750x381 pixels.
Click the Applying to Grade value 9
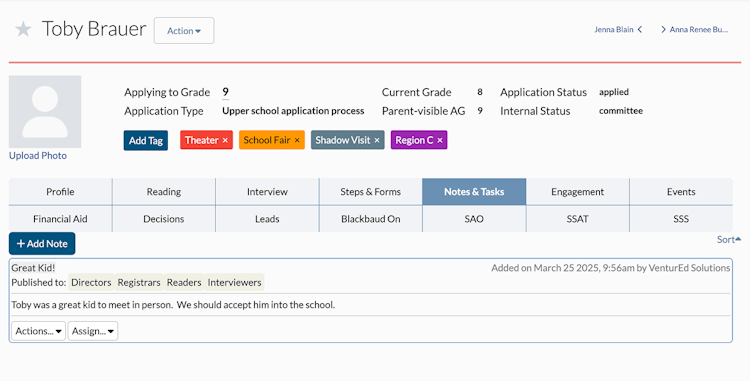(x=225, y=92)
